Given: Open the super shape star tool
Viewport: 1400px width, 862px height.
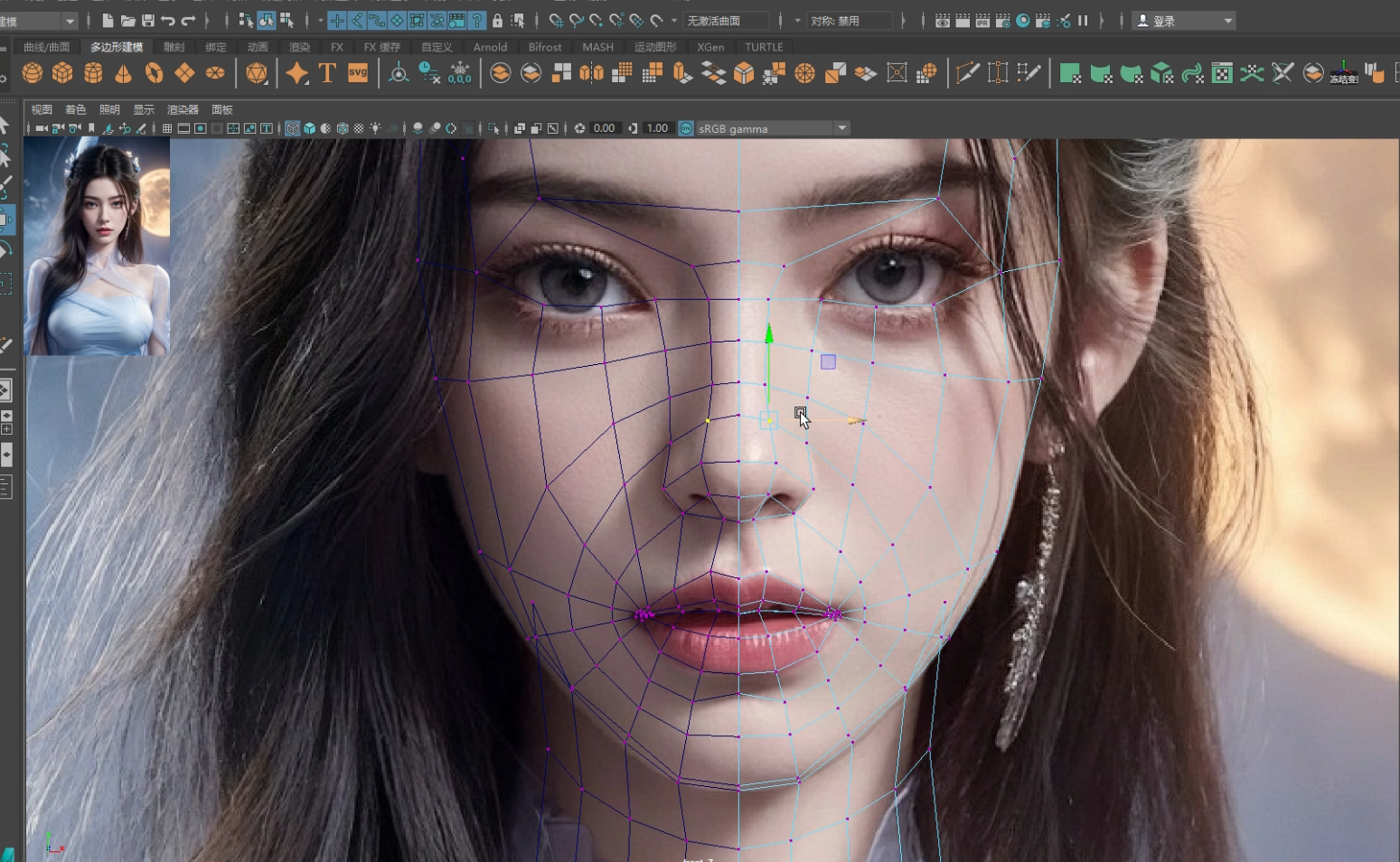Looking at the screenshot, I should (x=297, y=73).
